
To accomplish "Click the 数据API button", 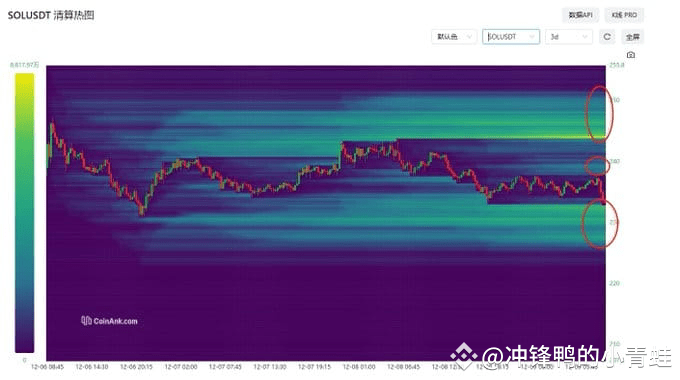I will (x=580, y=15).
